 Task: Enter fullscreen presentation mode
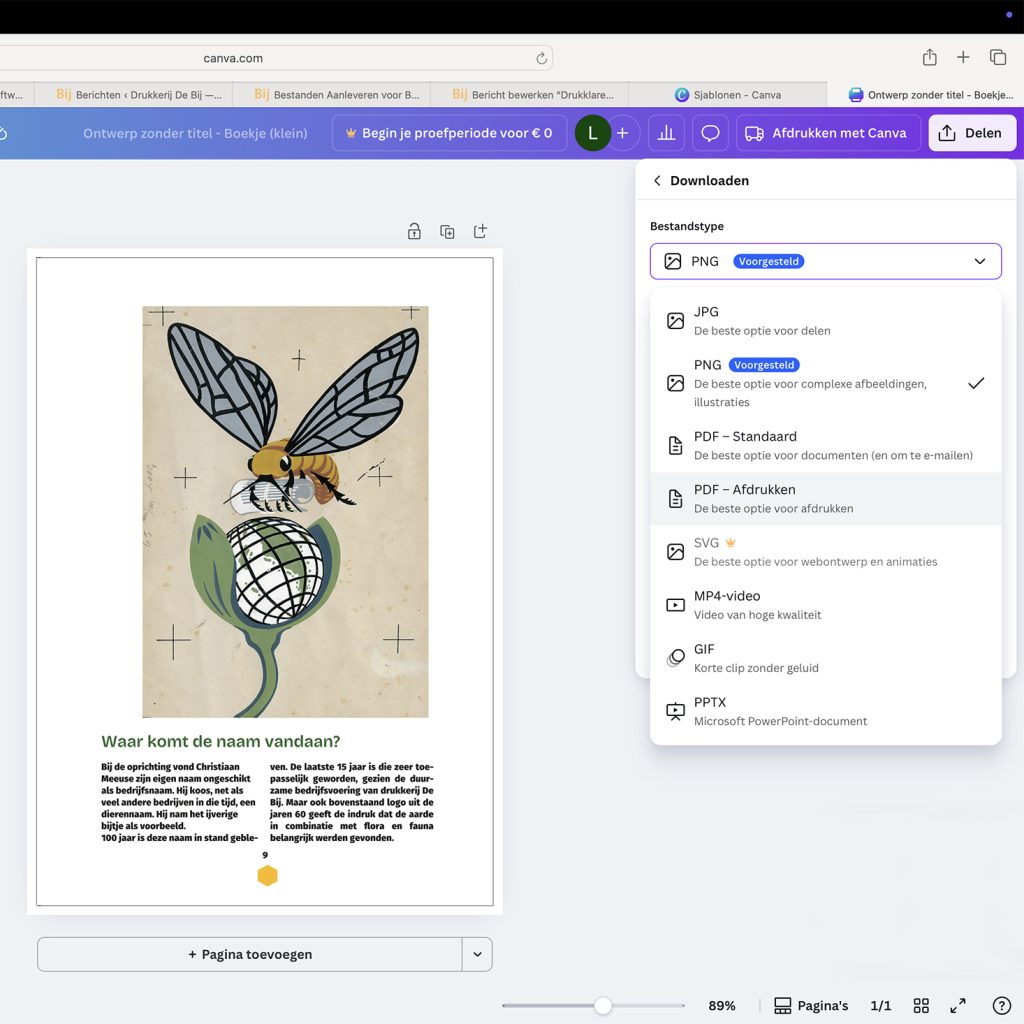pyautogui.click(x=958, y=1006)
